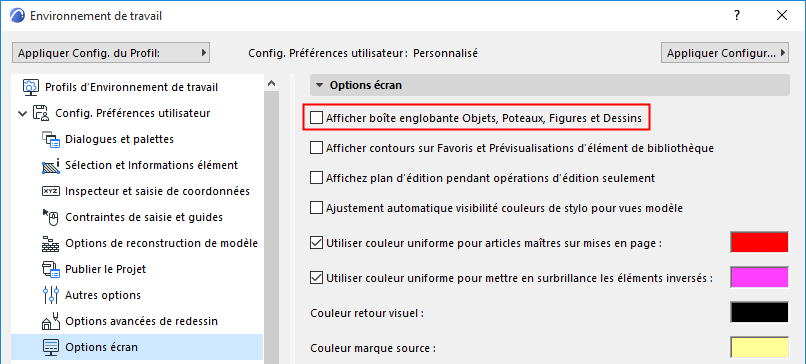Check Afficher contours sur Favoris option
This screenshot has height=364, width=806.
316,148
